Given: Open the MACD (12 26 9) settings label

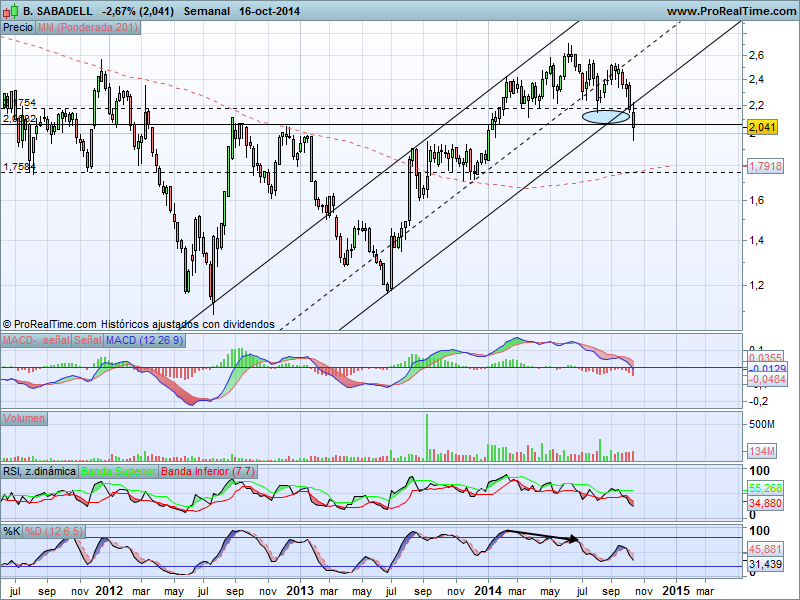Looking at the screenshot, I should click(144, 340).
